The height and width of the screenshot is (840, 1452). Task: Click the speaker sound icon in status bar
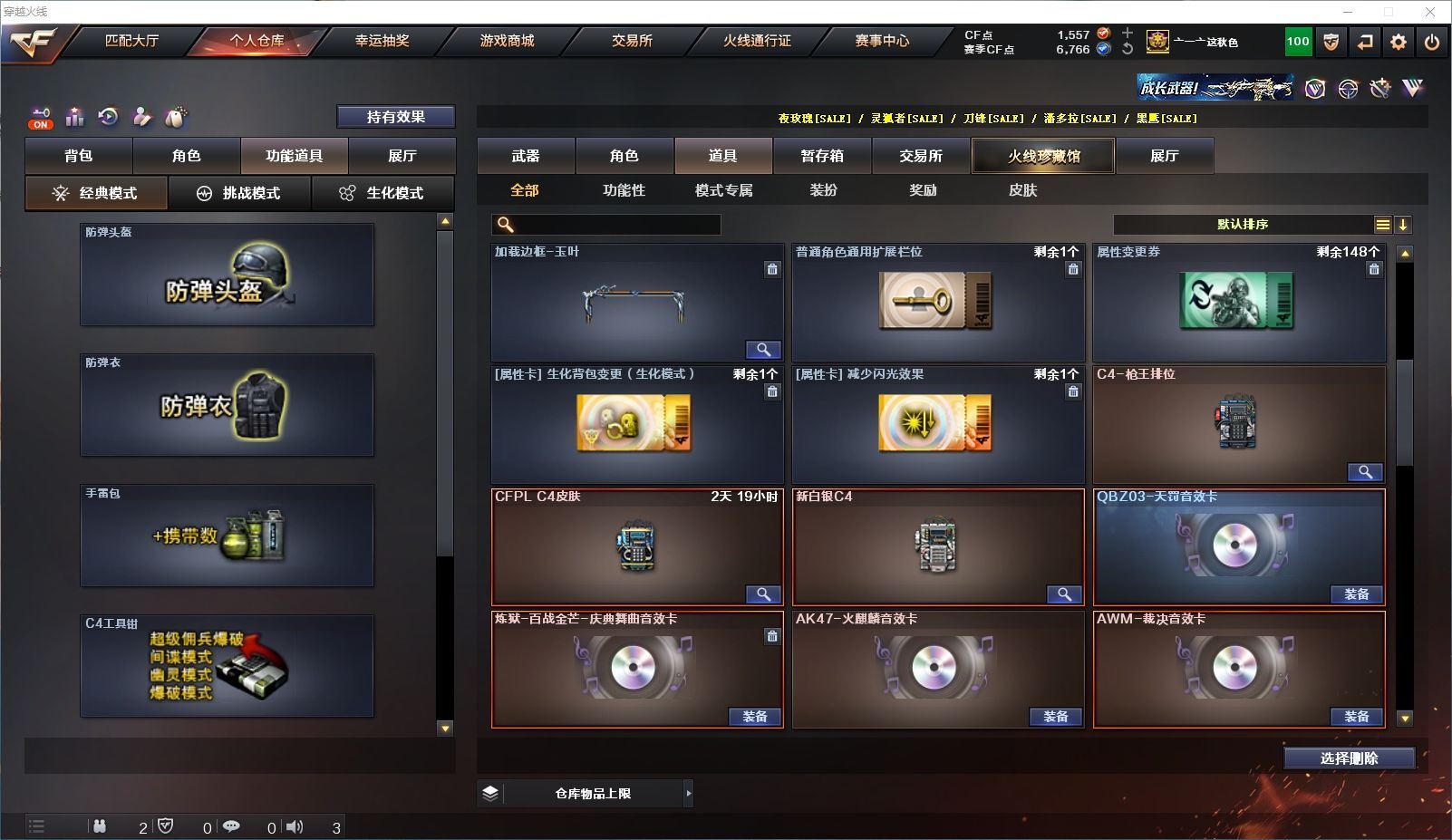295,826
